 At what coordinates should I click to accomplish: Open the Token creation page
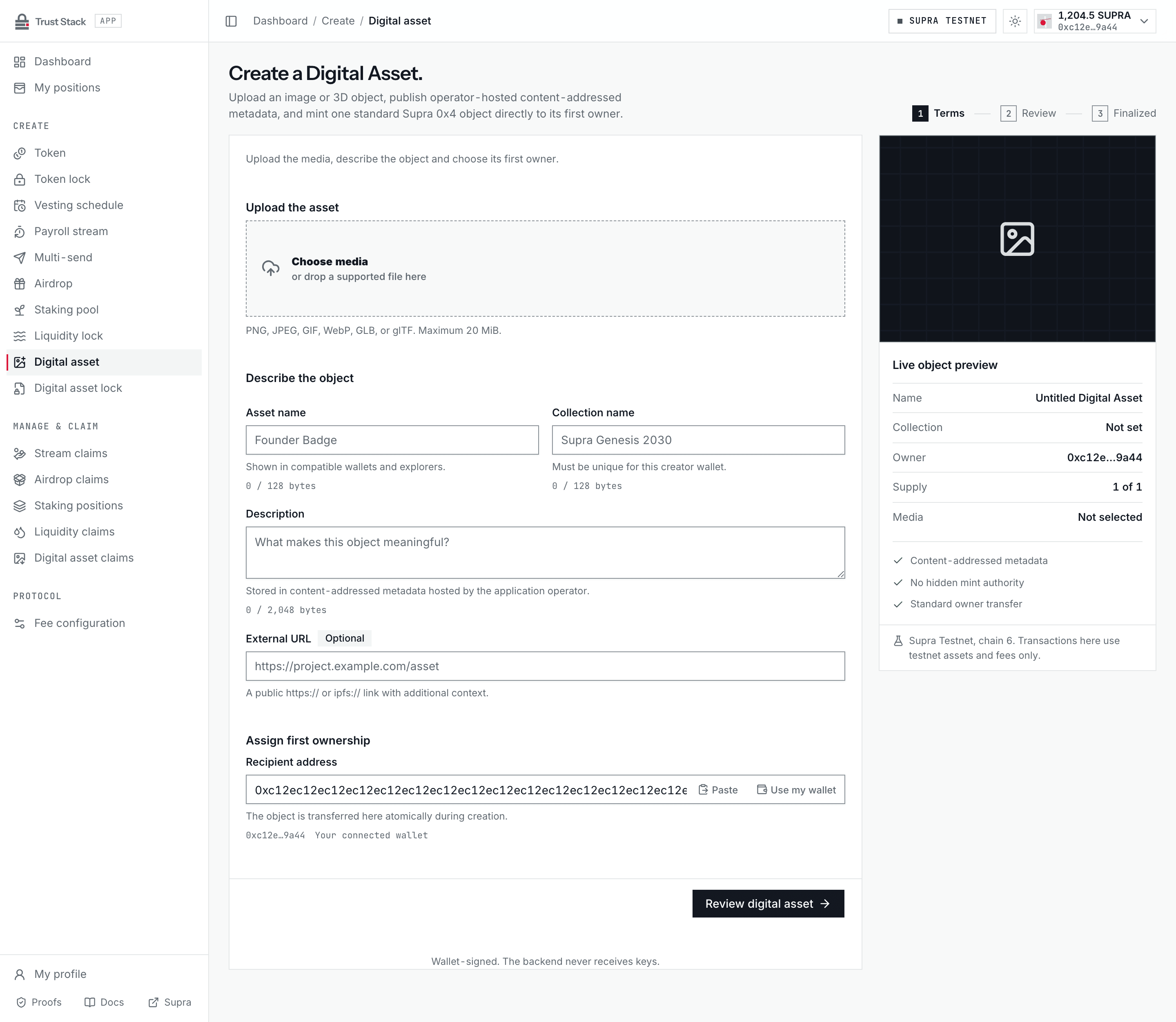pos(104,153)
